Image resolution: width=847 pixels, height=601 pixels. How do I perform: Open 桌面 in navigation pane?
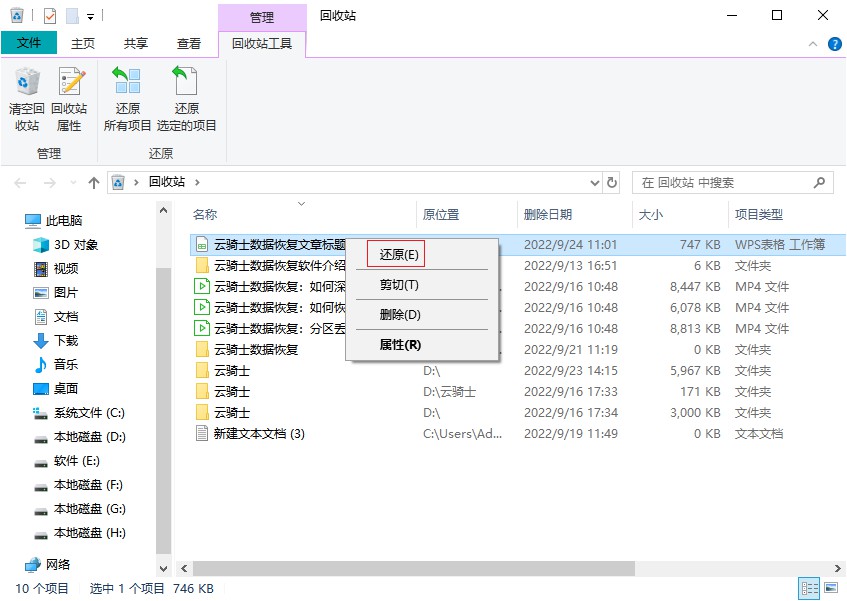click(56, 389)
